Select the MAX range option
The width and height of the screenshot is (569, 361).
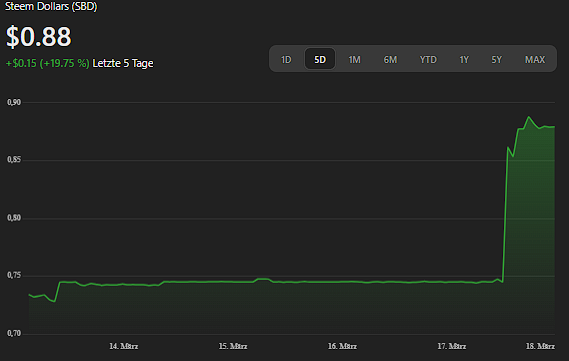point(535,60)
